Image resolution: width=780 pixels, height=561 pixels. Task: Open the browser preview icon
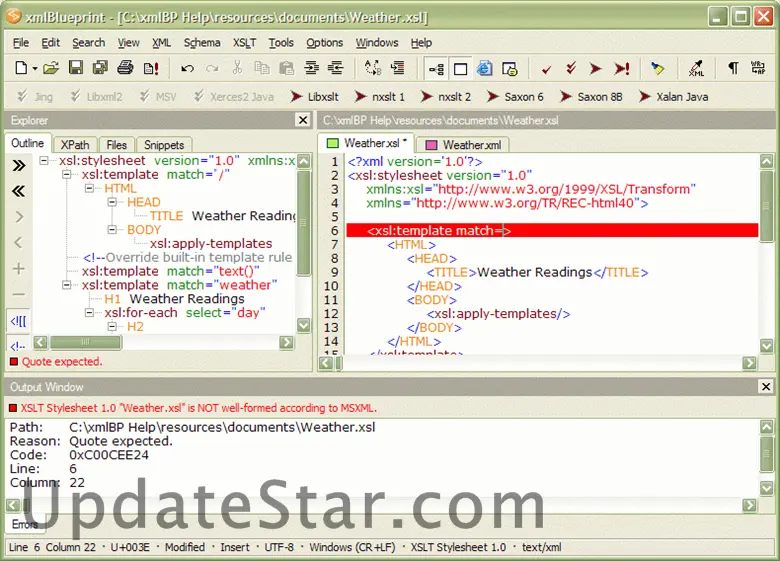(485, 69)
